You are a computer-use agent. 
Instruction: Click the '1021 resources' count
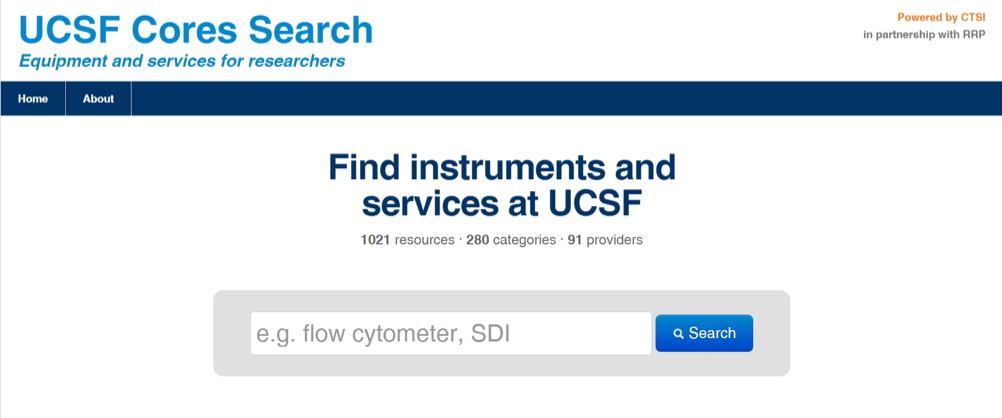407,240
